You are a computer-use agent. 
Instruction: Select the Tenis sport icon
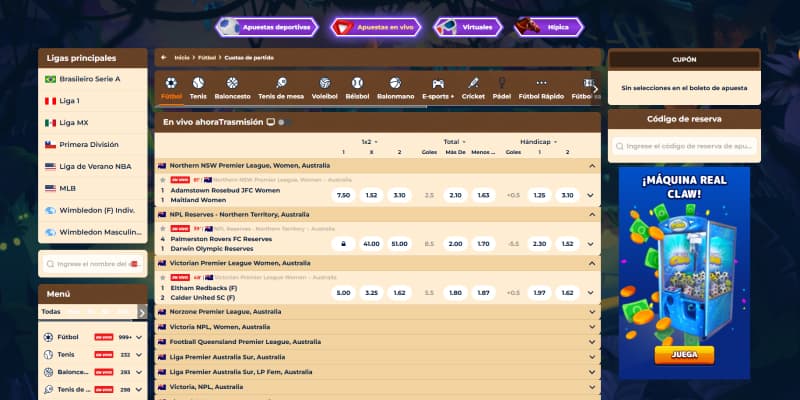click(x=198, y=88)
